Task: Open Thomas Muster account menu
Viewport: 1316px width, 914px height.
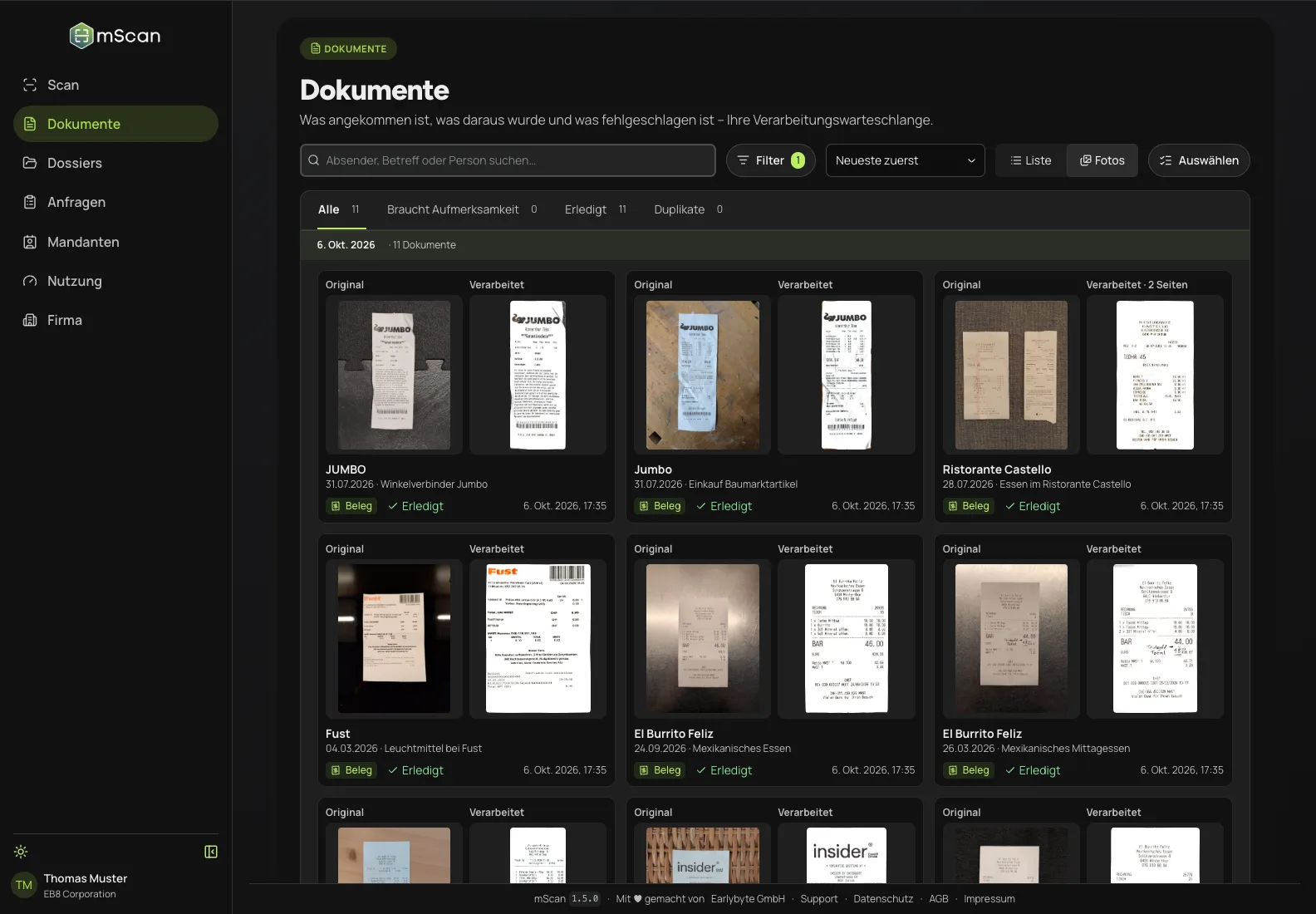Action: [x=115, y=886]
